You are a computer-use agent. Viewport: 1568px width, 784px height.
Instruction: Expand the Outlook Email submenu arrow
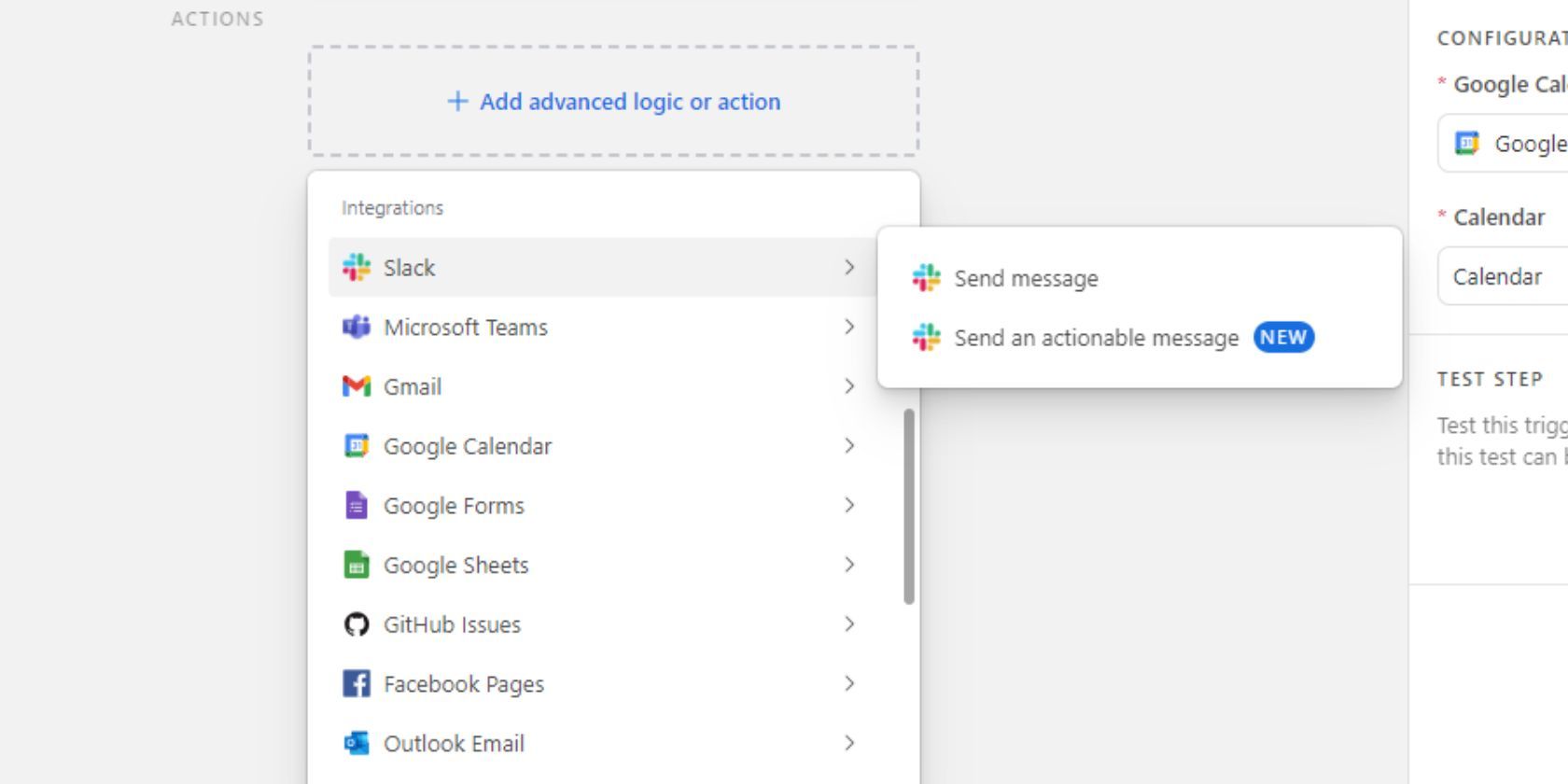[x=848, y=744]
